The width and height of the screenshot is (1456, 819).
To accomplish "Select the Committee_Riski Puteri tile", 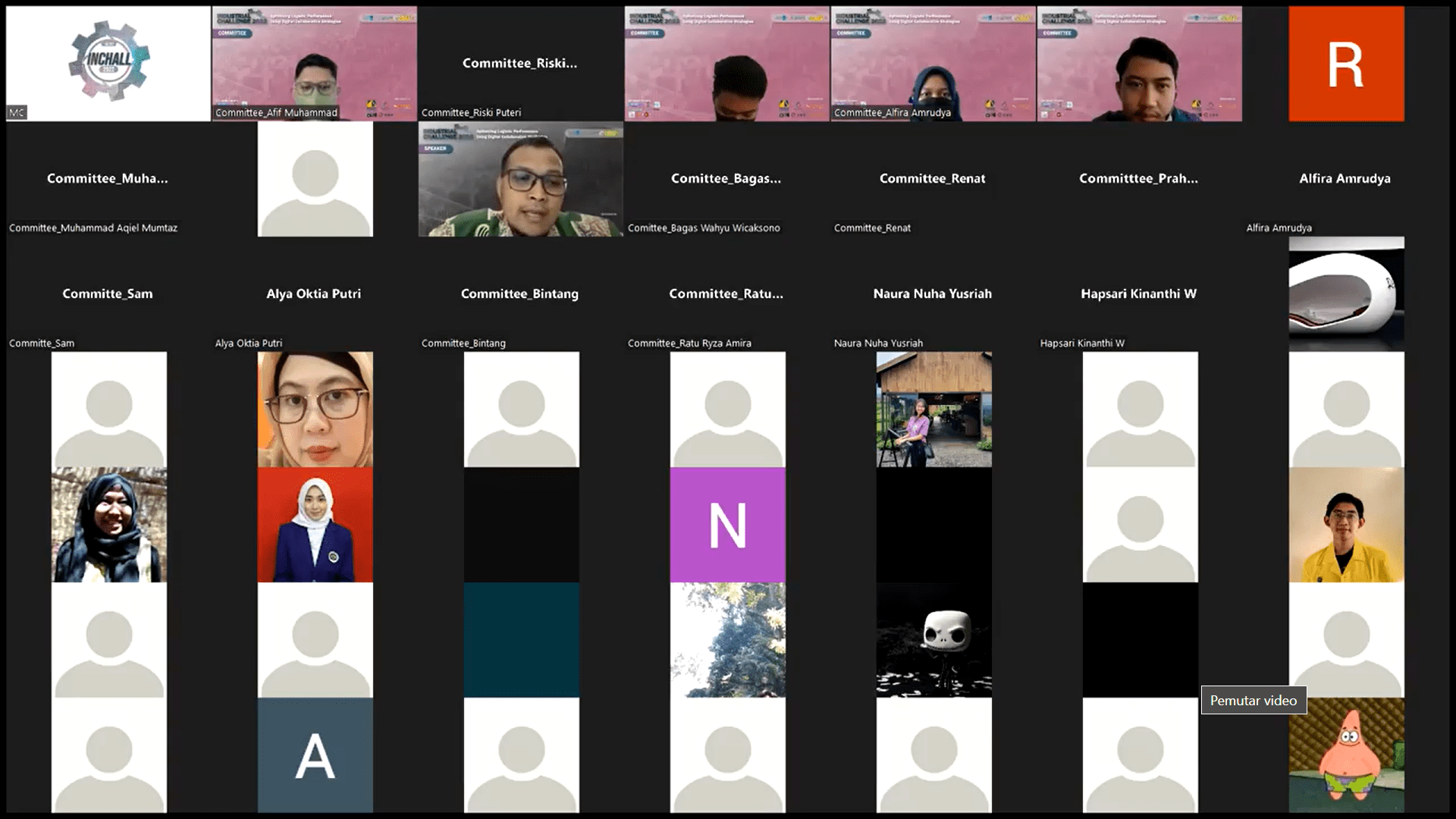I will pyautogui.click(x=520, y=64).
